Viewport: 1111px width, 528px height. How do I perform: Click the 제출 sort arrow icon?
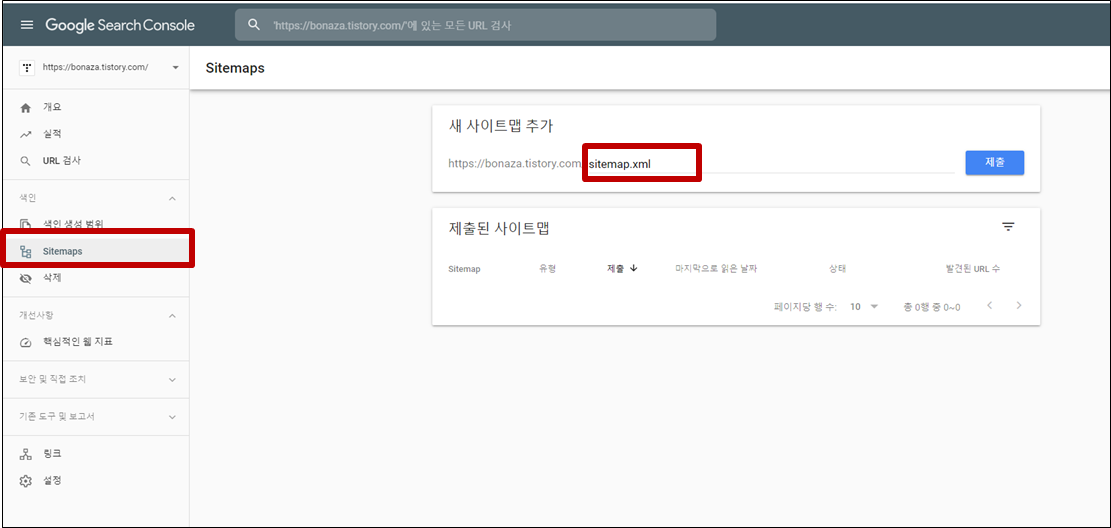point(633,269)
